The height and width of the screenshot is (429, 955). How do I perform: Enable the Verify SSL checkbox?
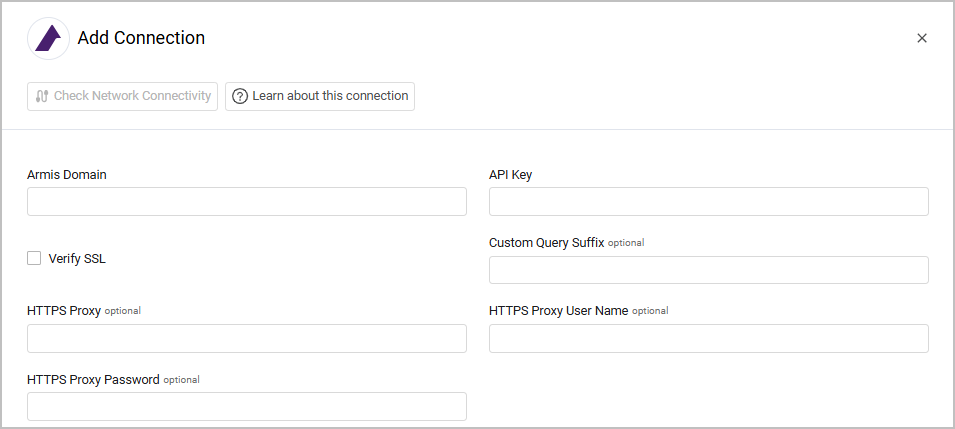35,258
